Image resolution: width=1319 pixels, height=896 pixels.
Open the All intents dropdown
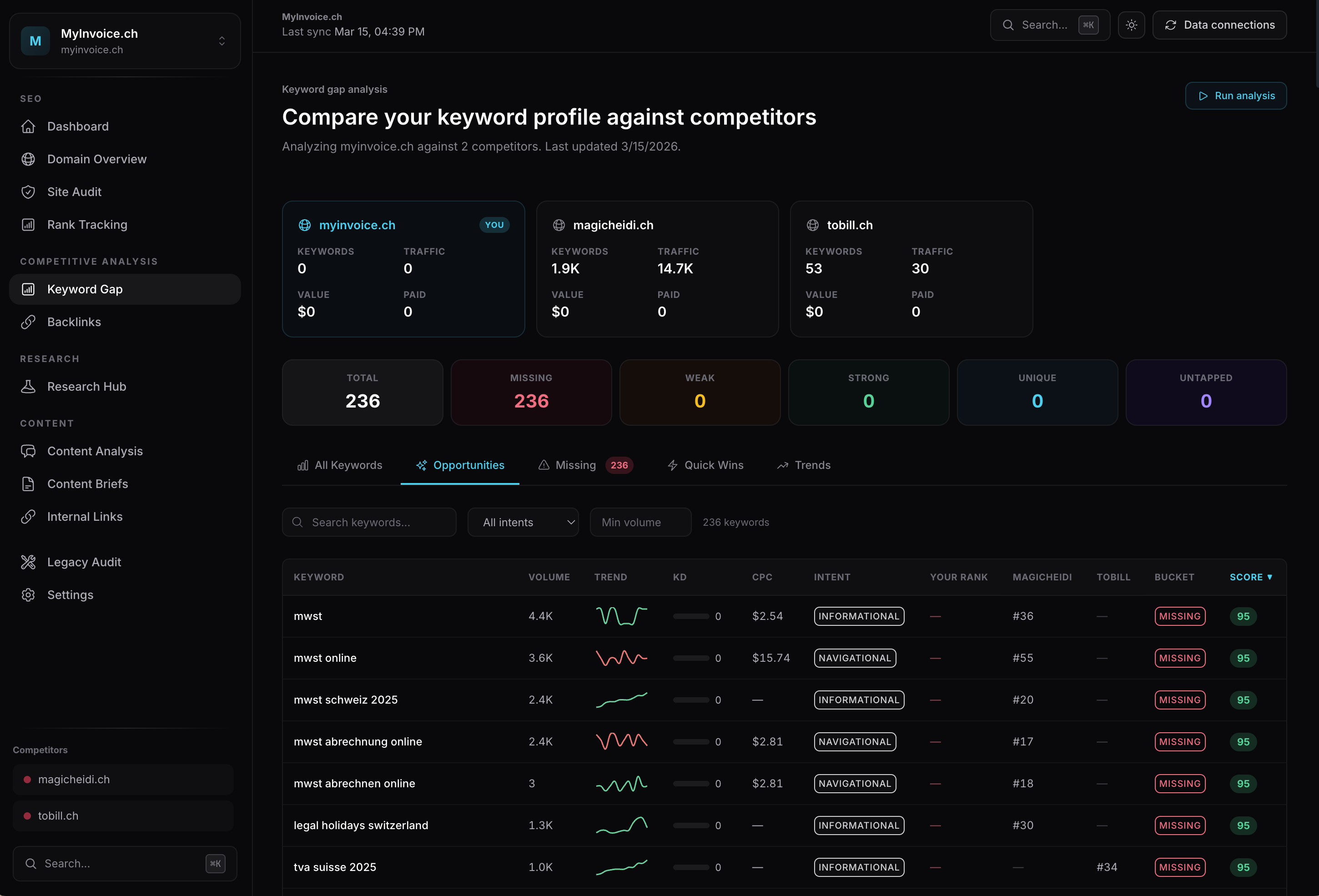523,522
